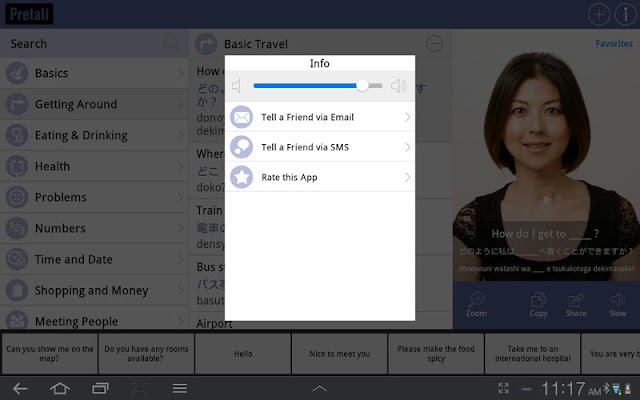Screen dimensions: 640x400
Task: Click the Problems face icon
Action: (17, 197)
